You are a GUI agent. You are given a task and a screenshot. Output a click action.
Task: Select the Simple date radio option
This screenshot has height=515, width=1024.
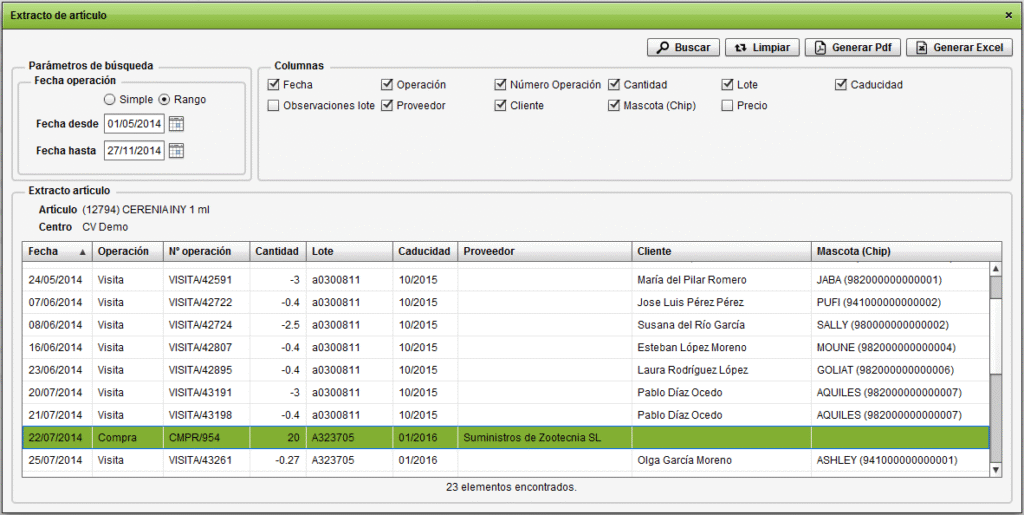[110, 100]
